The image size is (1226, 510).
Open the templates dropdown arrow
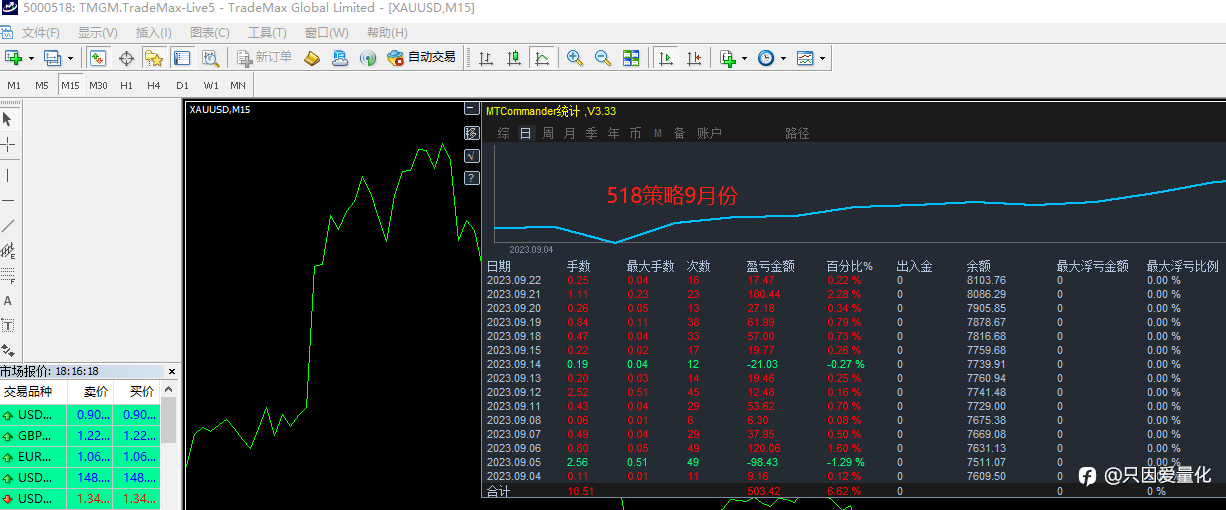click(x=822, y=59)
